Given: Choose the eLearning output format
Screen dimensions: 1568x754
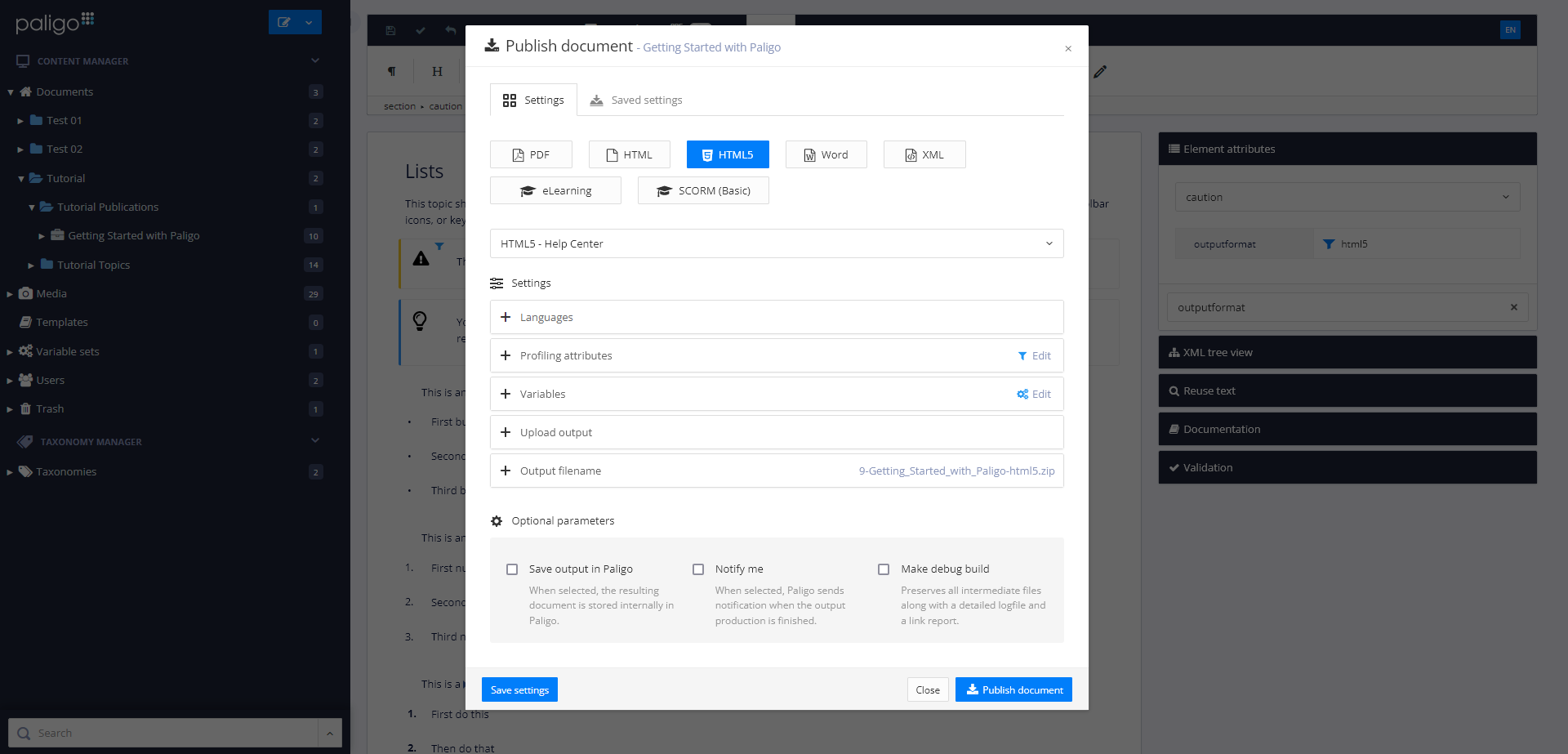Looking at the screenshot, I should pyautogui.click(x=555, y=190).
